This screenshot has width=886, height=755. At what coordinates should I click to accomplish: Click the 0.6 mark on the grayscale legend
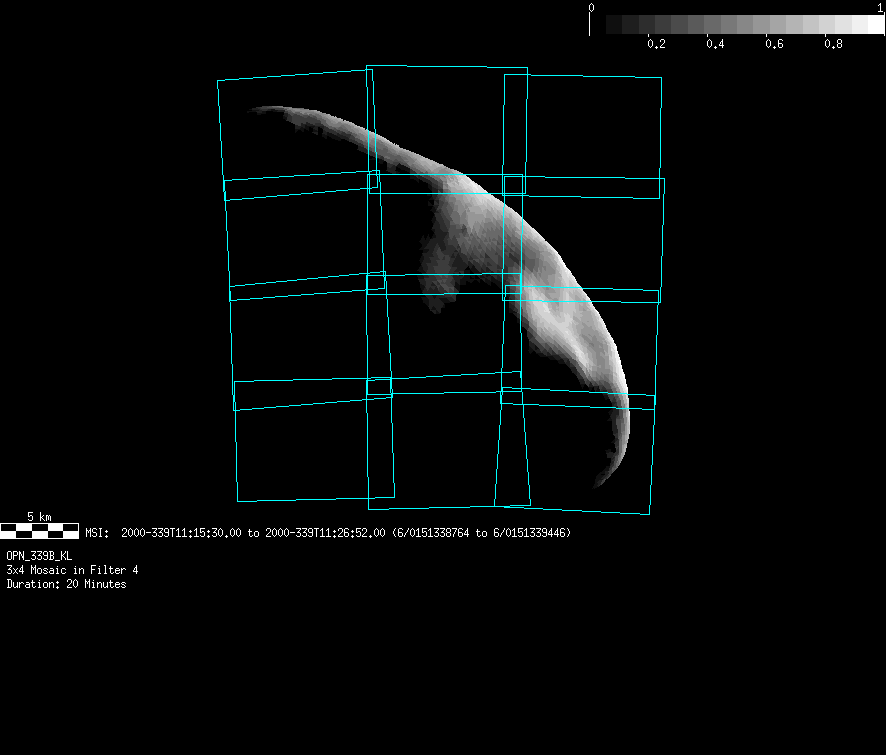click(774, 44)
